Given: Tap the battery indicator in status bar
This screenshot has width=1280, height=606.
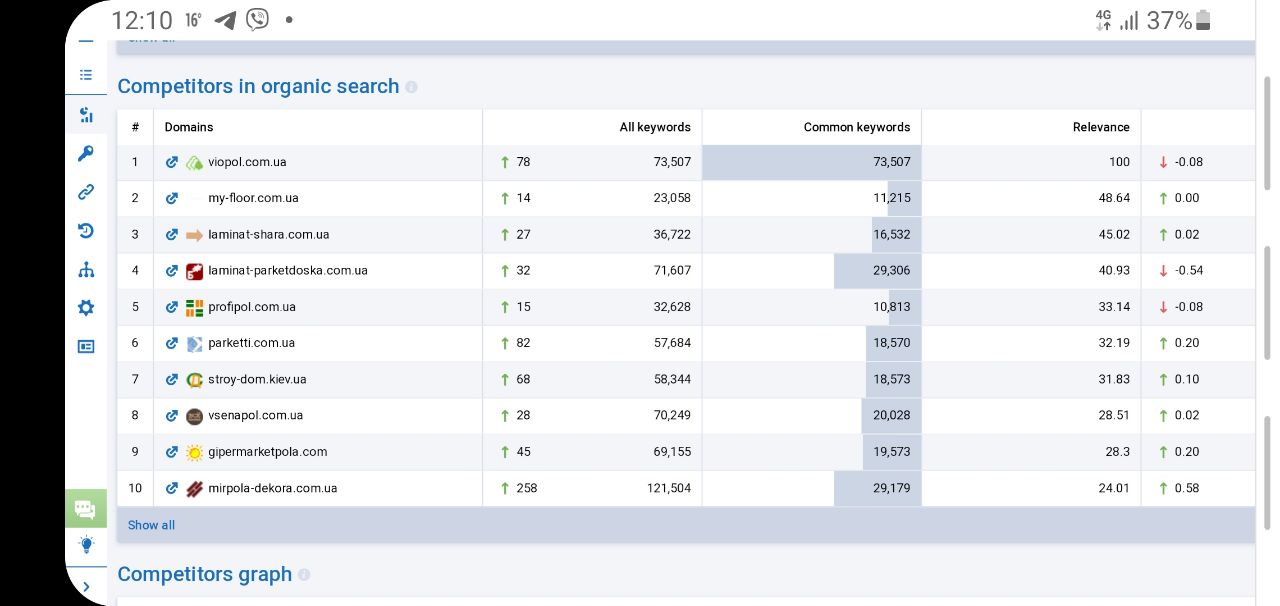Looking at the screenshot, I should [1203, 20].
